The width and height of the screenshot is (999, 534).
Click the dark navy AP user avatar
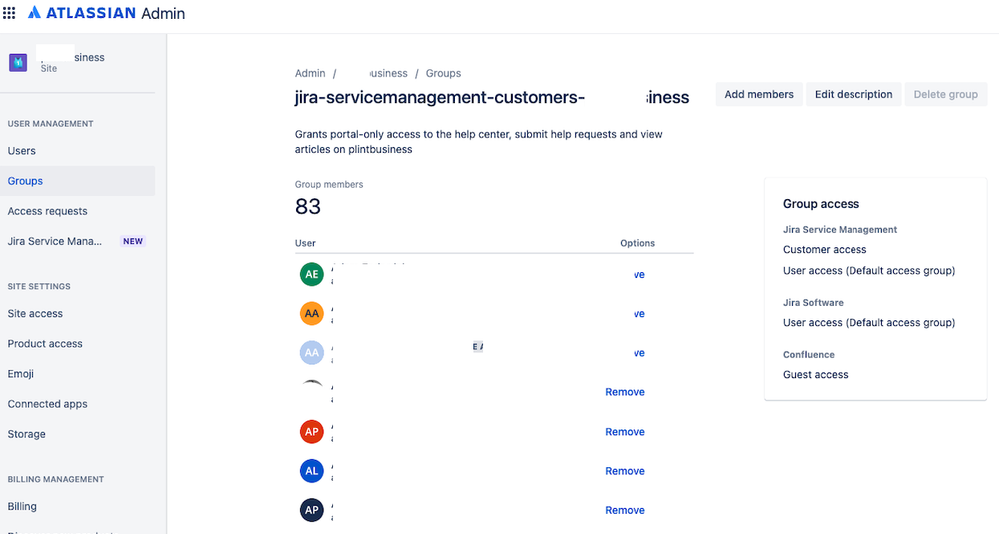tap(312, 510)
